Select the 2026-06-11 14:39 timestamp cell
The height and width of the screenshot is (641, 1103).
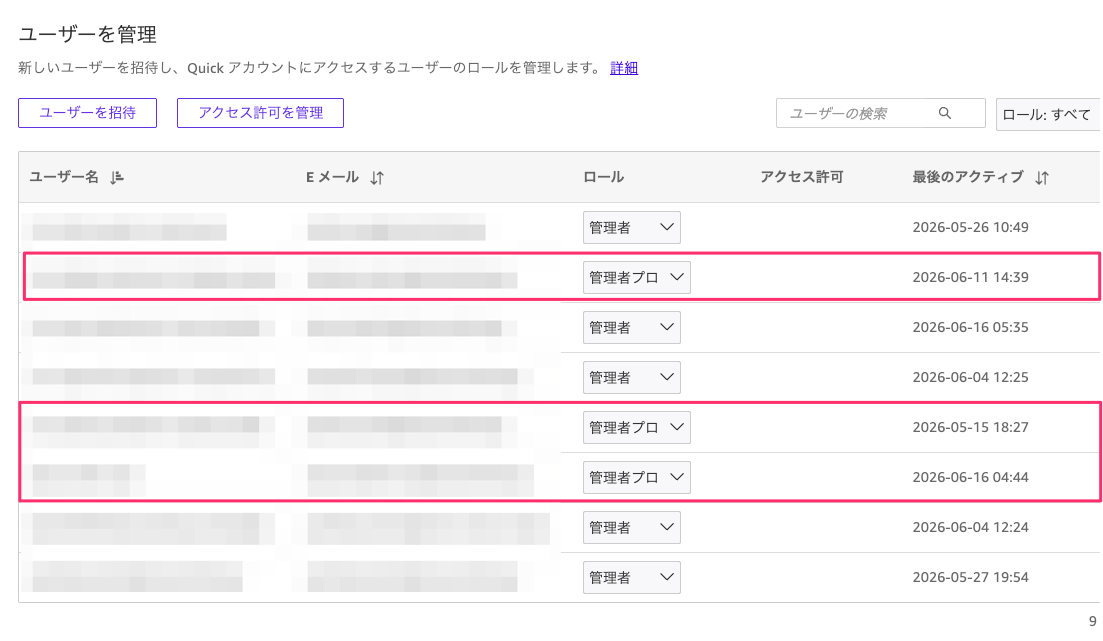971,277
